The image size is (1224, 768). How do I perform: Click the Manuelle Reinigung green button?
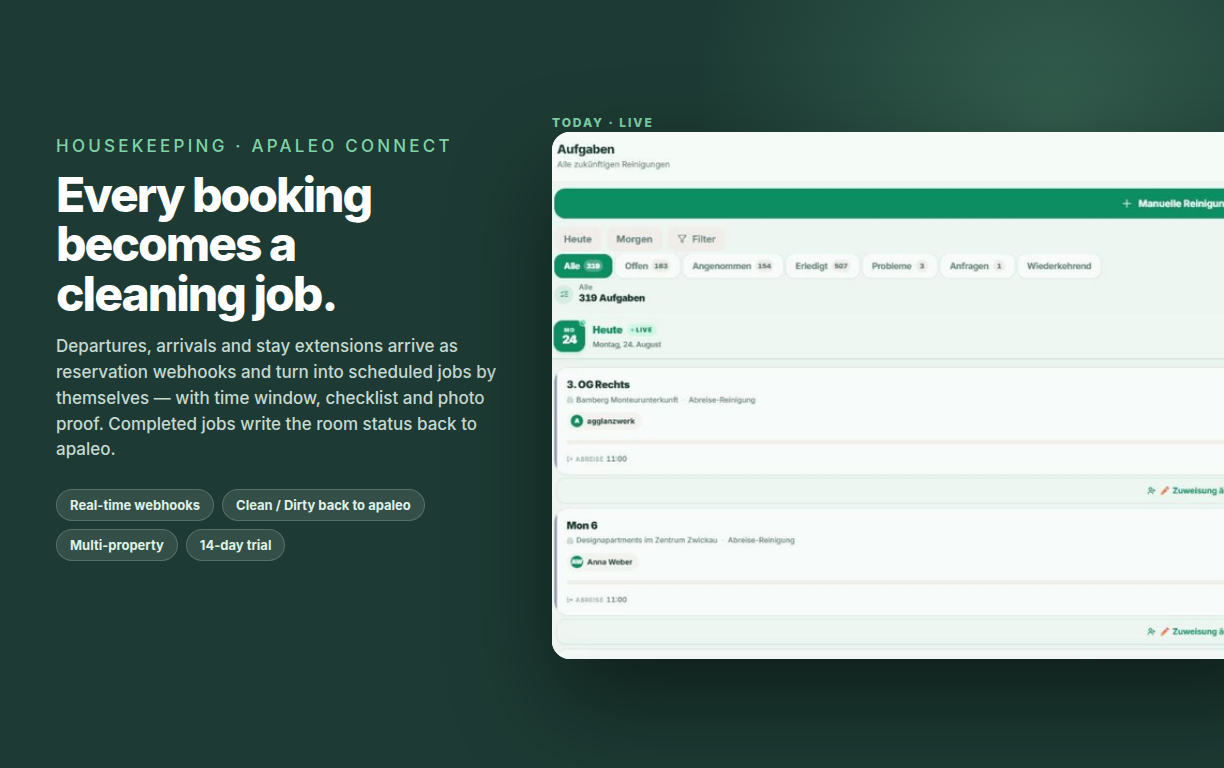coord(889,203)
